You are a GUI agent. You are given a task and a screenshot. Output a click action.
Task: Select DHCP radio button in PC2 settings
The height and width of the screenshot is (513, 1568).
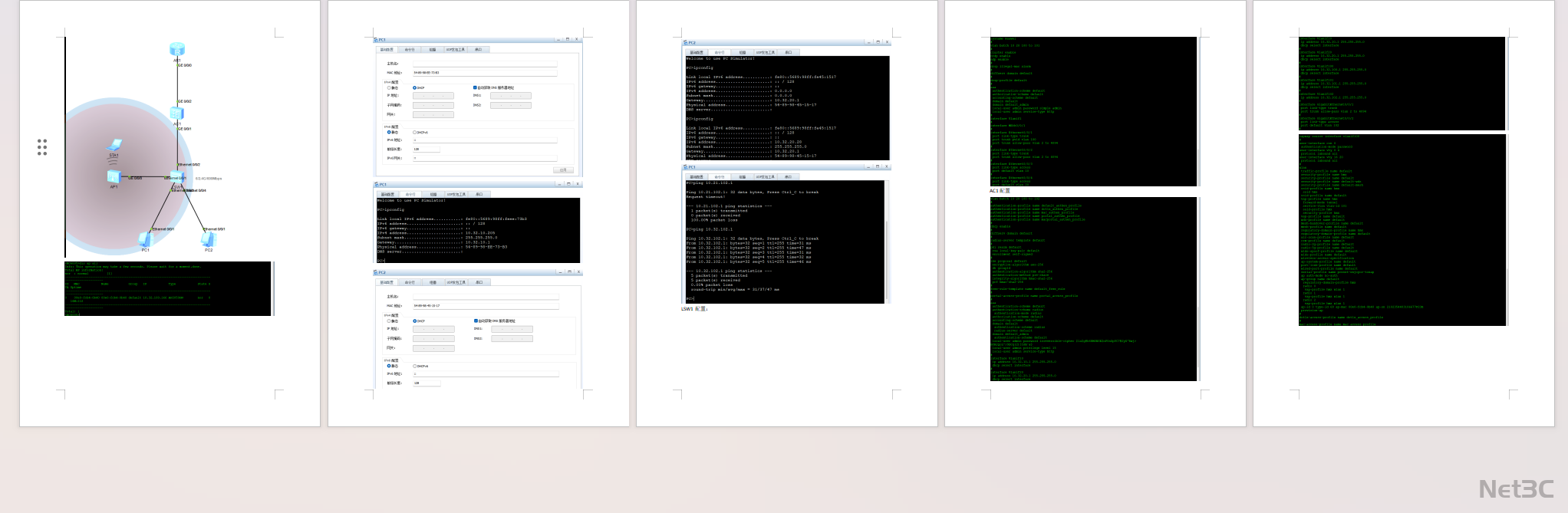[415, 321]
